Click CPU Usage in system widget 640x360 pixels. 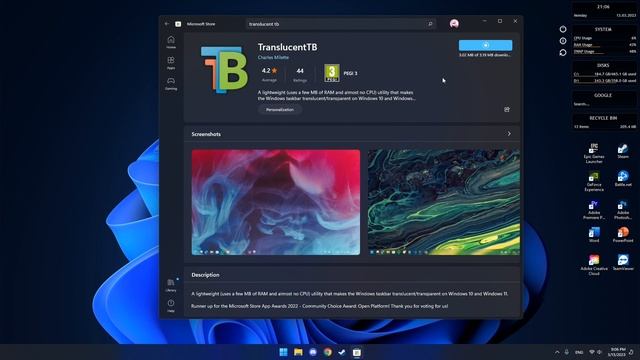(x=605, y=38)
